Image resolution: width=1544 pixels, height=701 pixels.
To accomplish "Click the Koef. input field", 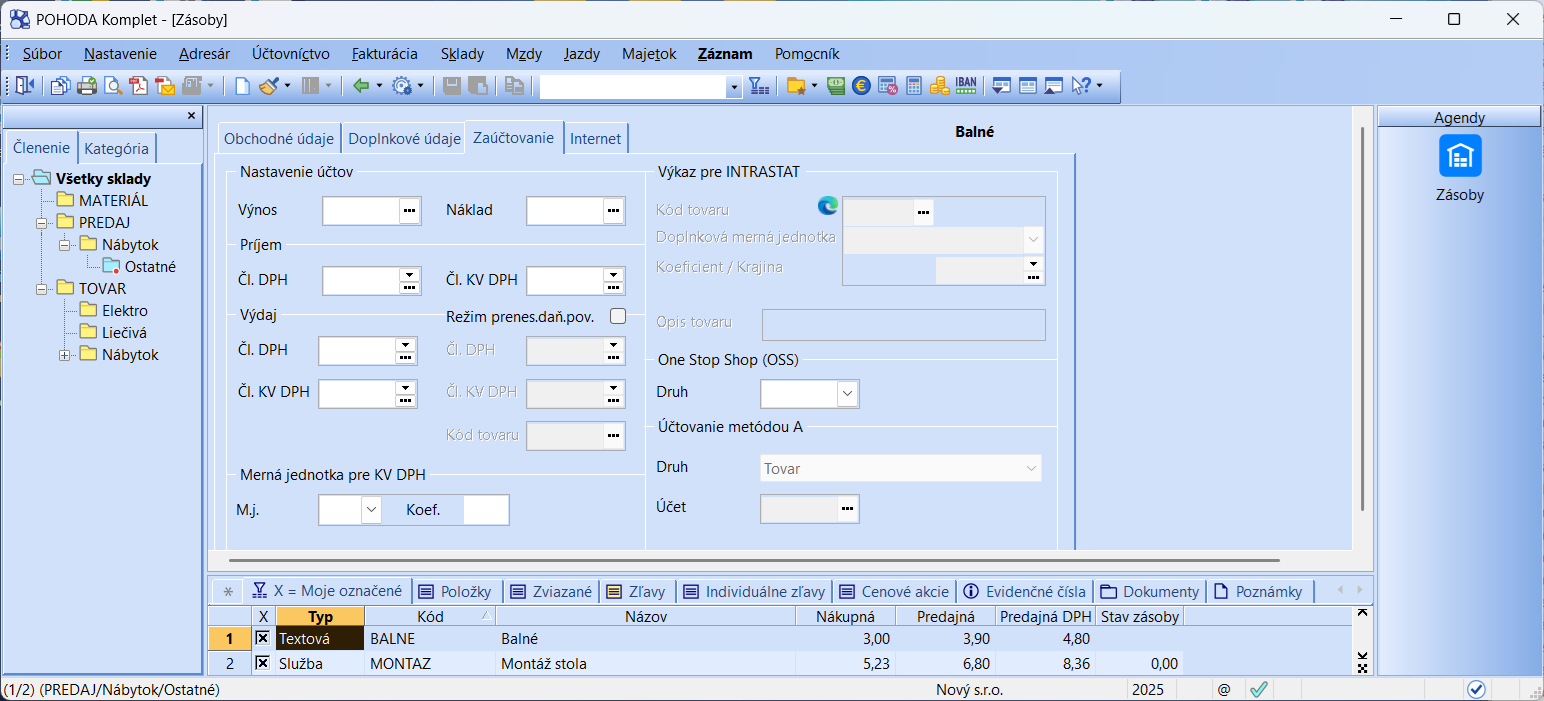I will tap(486, 510).
